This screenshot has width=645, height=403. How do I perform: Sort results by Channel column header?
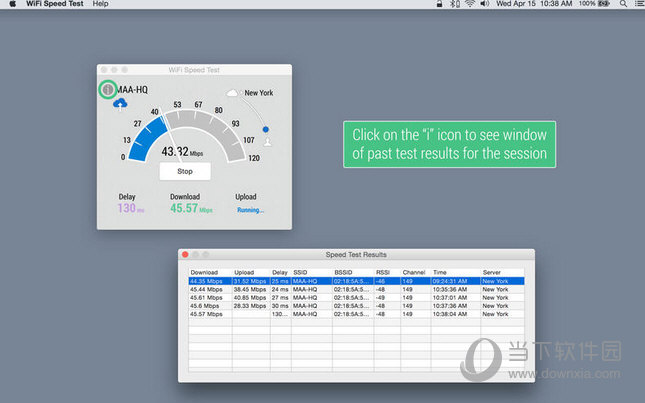click(x=414, y=272)
